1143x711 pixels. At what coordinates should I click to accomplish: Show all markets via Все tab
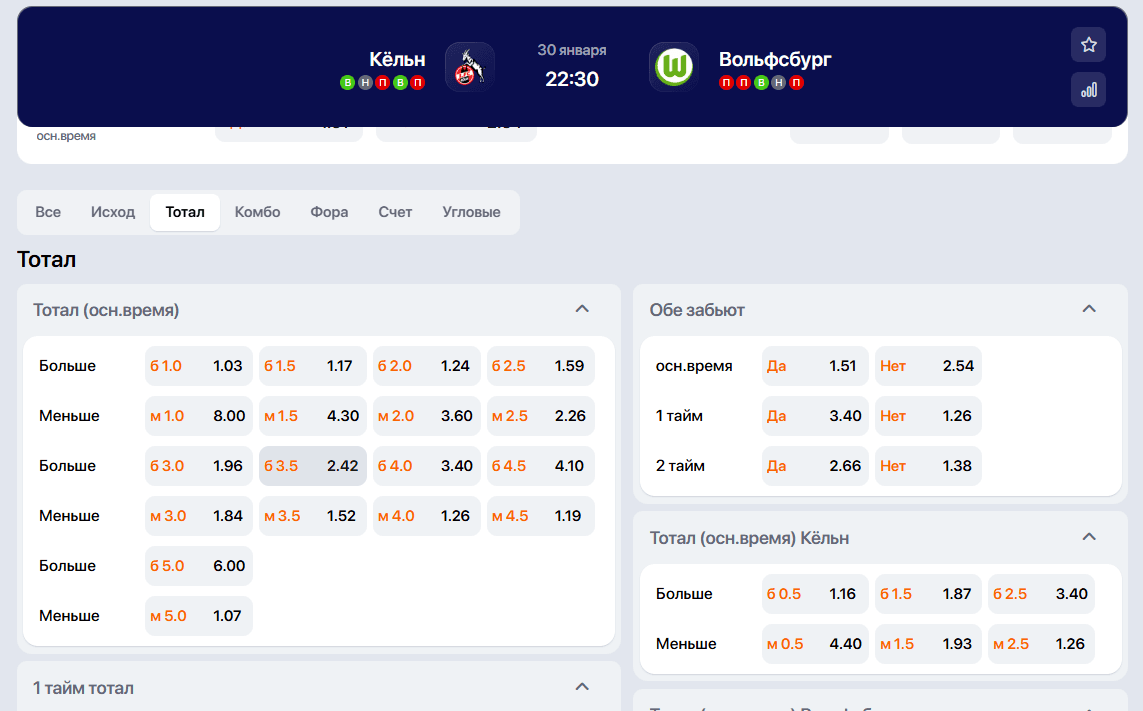point(48,212)
